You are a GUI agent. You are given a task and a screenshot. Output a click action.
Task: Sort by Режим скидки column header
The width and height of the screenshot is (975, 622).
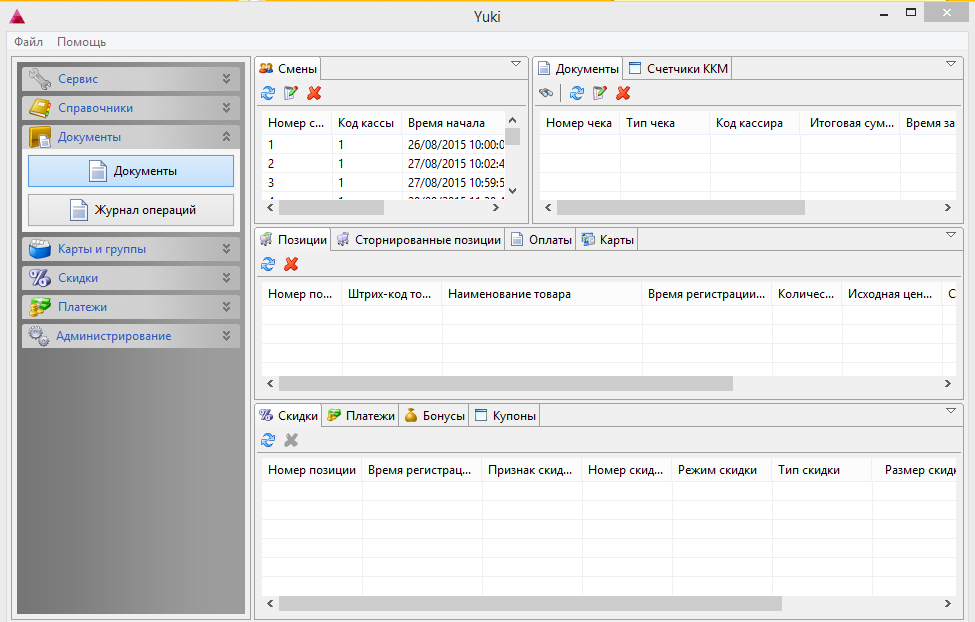click(721, 470)
